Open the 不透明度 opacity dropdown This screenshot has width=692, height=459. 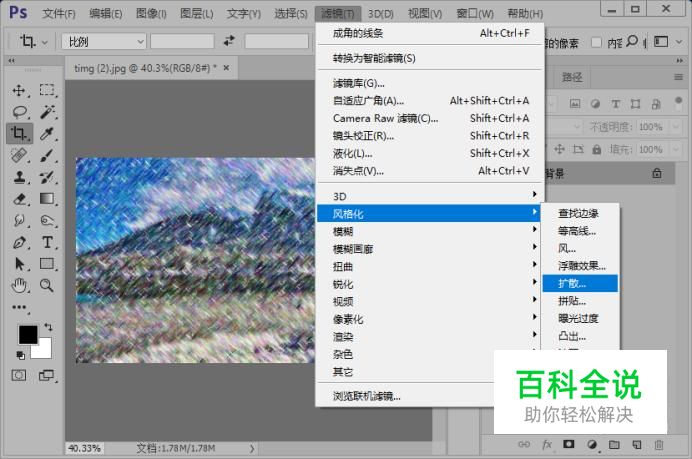[676, 127]
